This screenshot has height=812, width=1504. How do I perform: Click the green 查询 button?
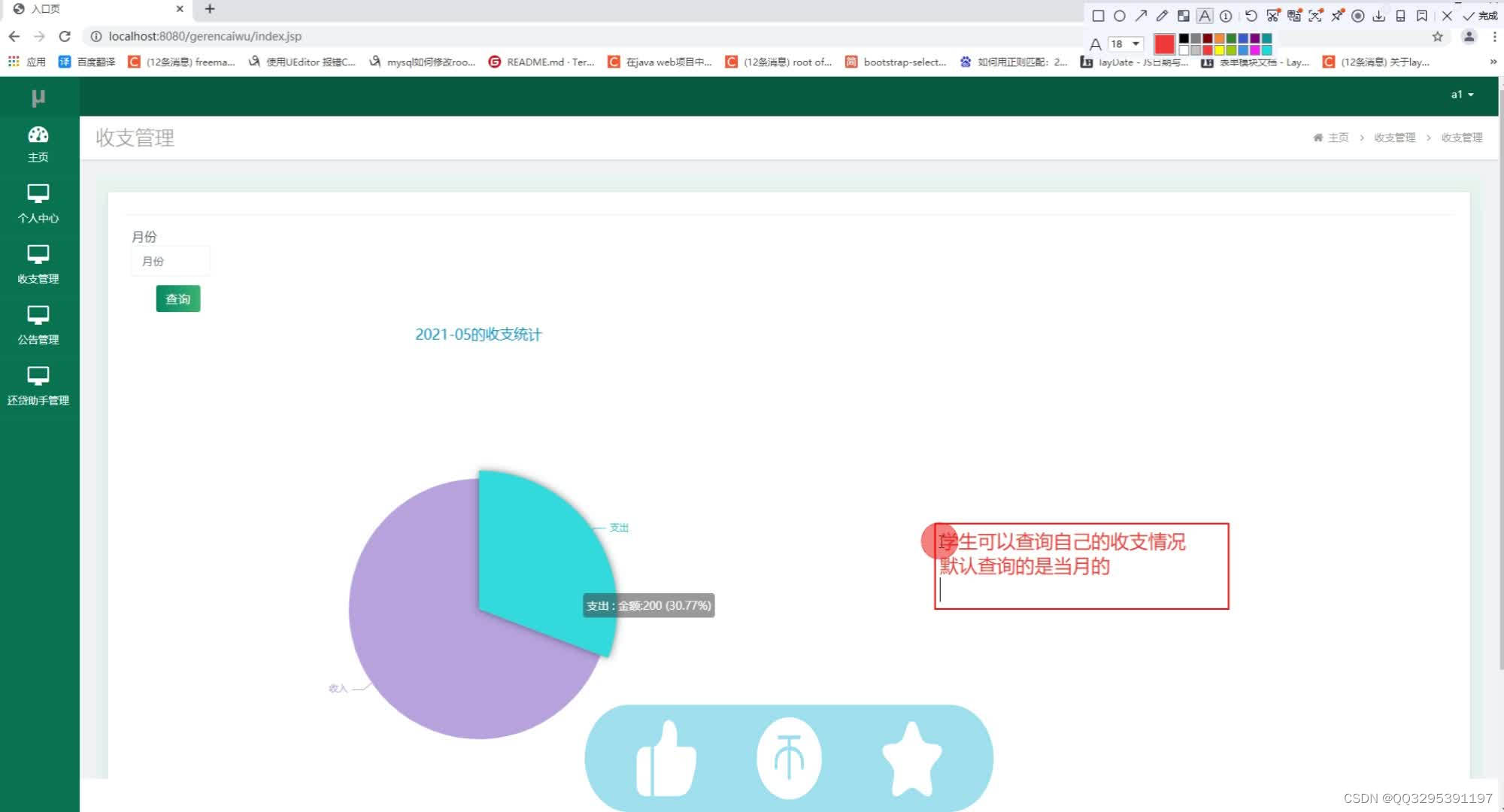tap(178, 299)
